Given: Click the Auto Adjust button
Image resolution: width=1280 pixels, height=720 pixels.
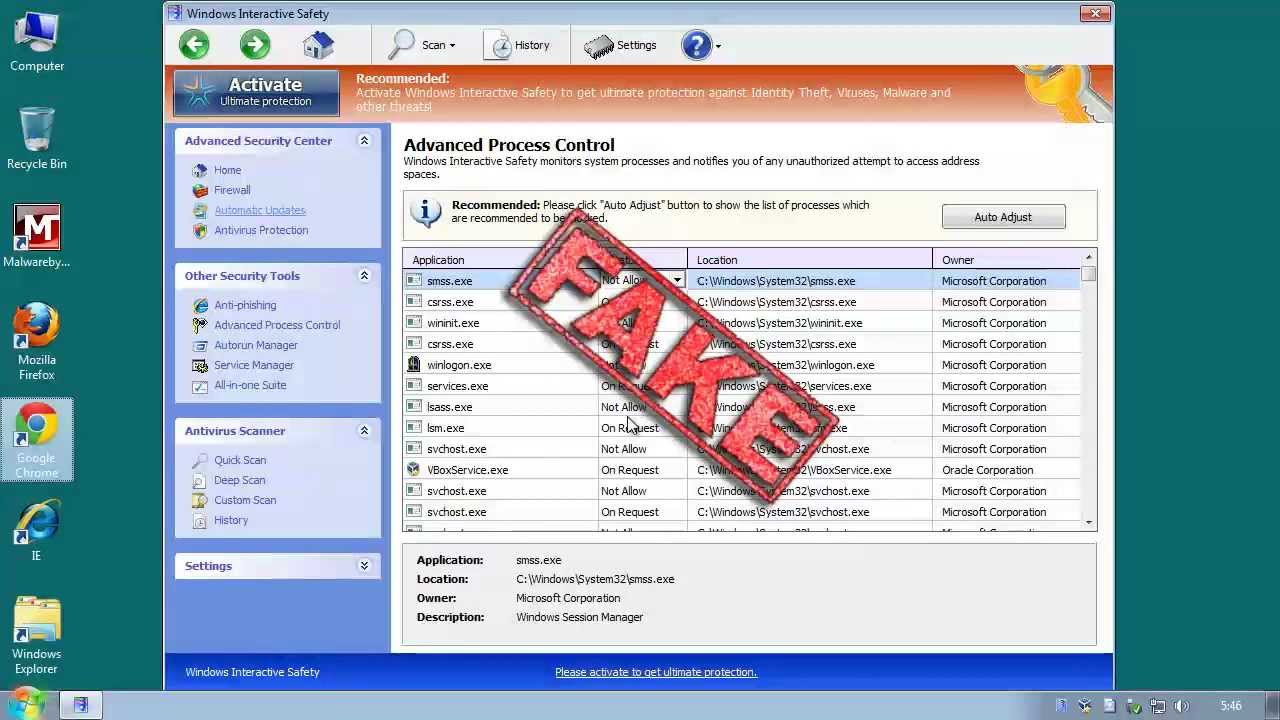Looking at the screenshot, I should pos(1003,217).
